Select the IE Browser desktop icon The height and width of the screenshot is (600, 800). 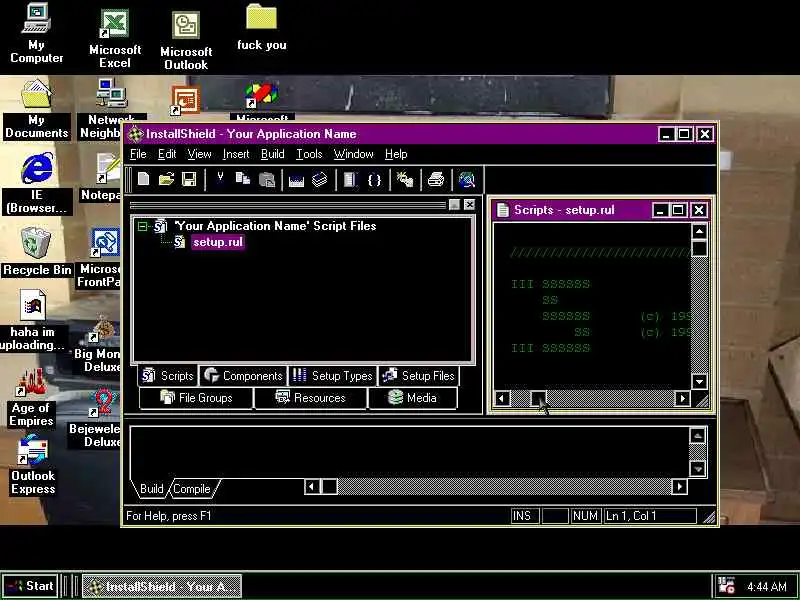click(x=36, y=184)
